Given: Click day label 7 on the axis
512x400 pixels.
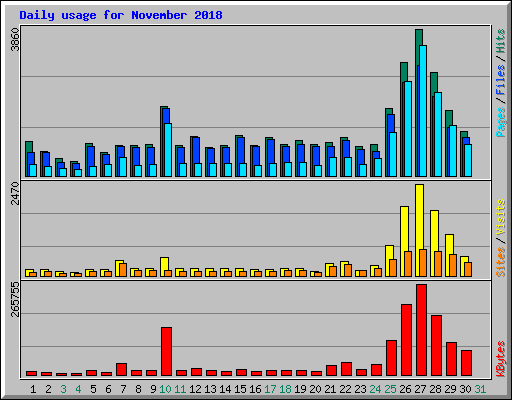Looking at the screenshot, I should pos(123,389).
